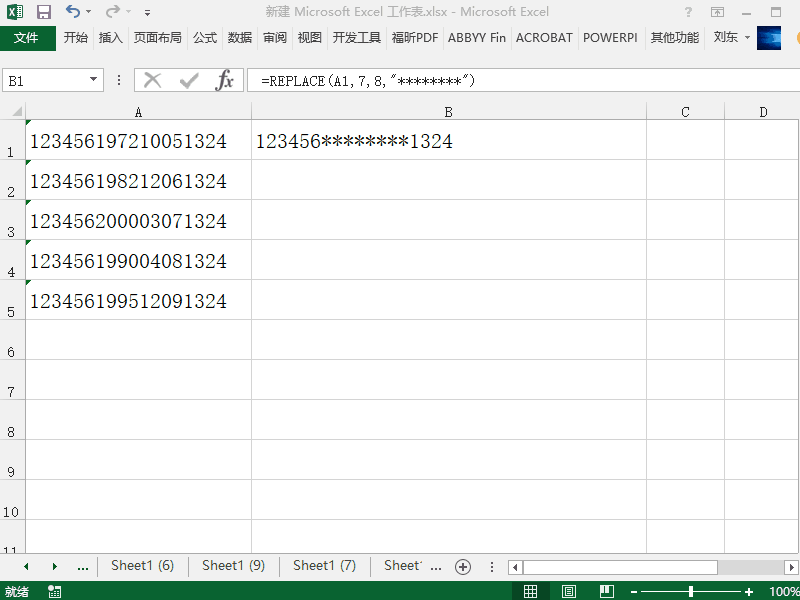Open the redo history dropdown arrow

click(129, 12)
